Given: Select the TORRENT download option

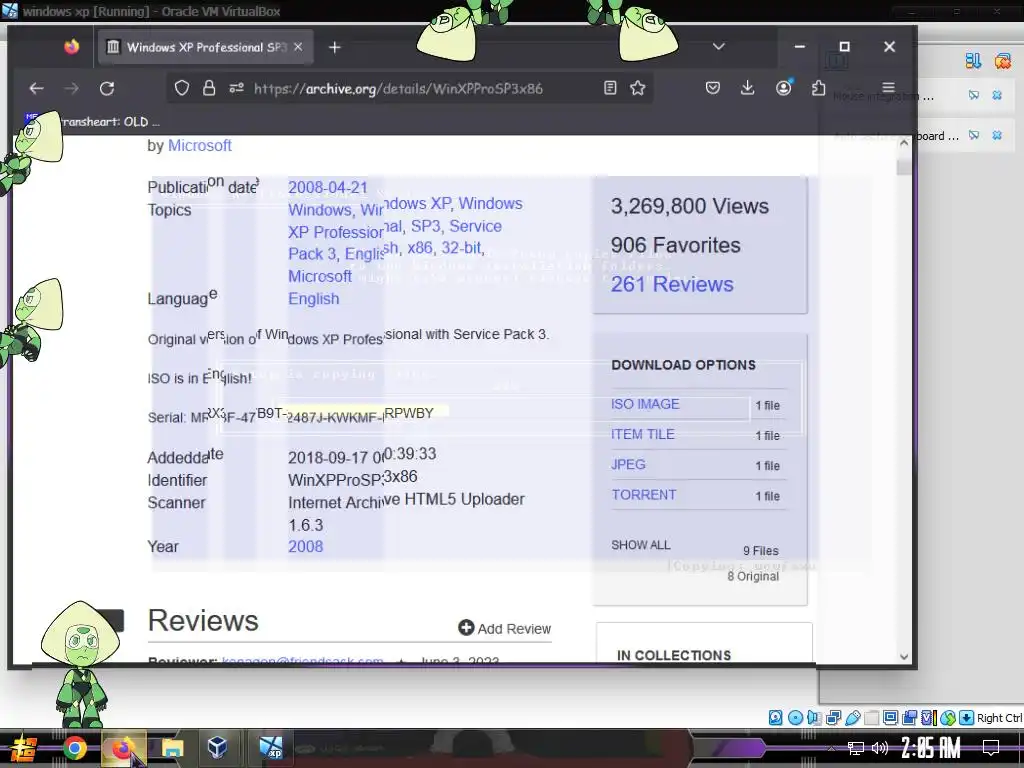Looking at the screenshot, I should (644, 494).
